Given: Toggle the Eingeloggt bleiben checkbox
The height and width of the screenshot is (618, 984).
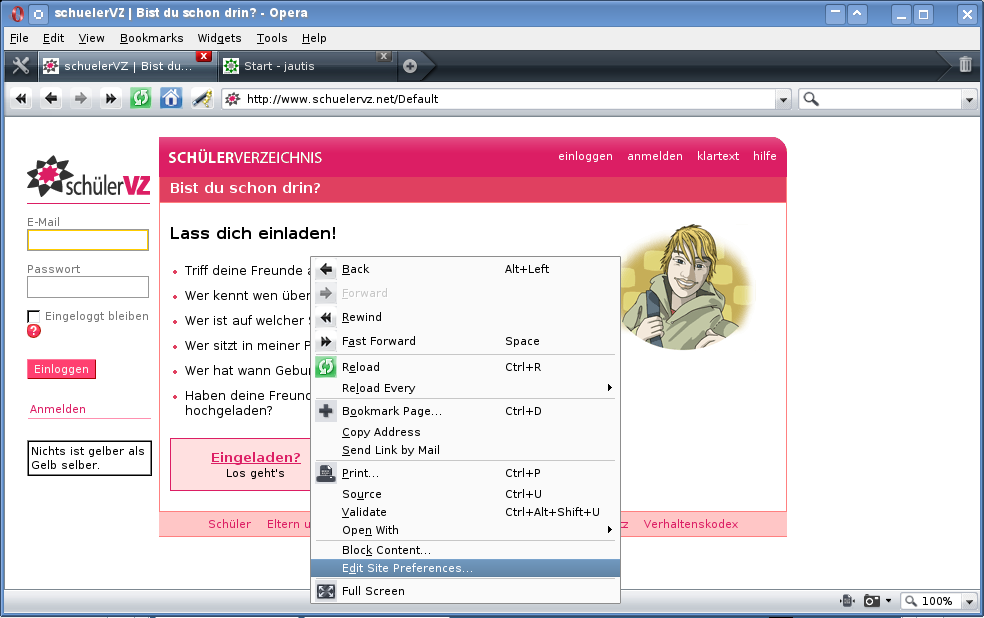Looking at the screenshot, I should (34, 316).
